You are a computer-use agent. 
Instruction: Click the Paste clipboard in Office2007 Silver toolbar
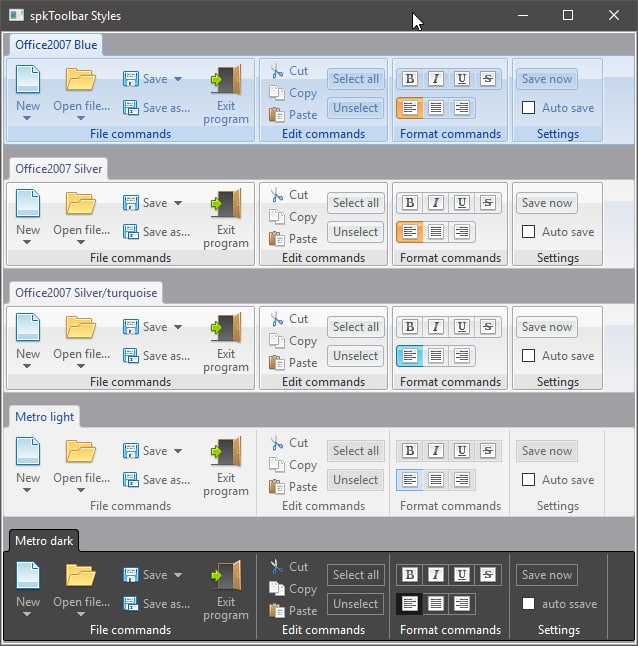point(277,239)
